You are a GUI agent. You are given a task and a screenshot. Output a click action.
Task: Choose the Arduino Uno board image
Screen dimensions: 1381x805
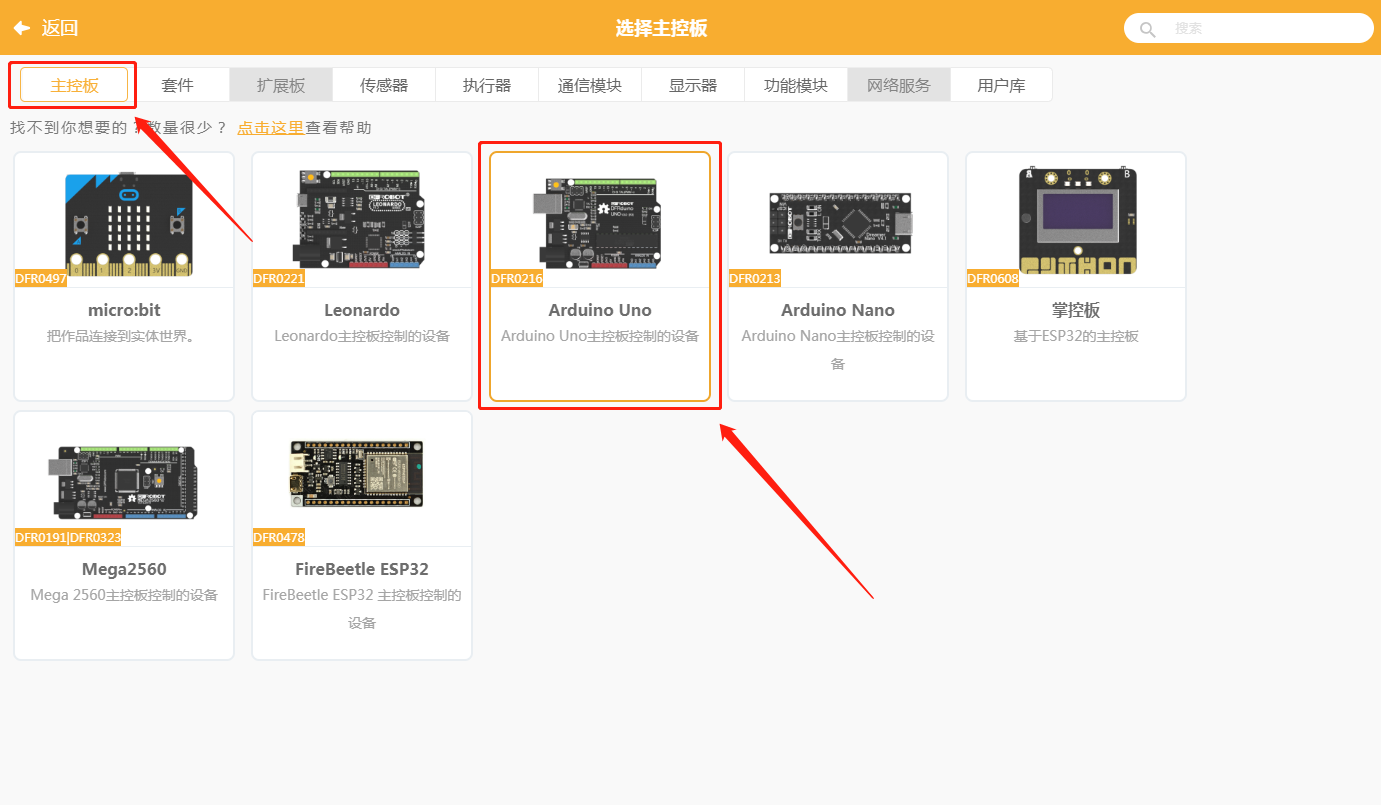(x=600, y=222)
